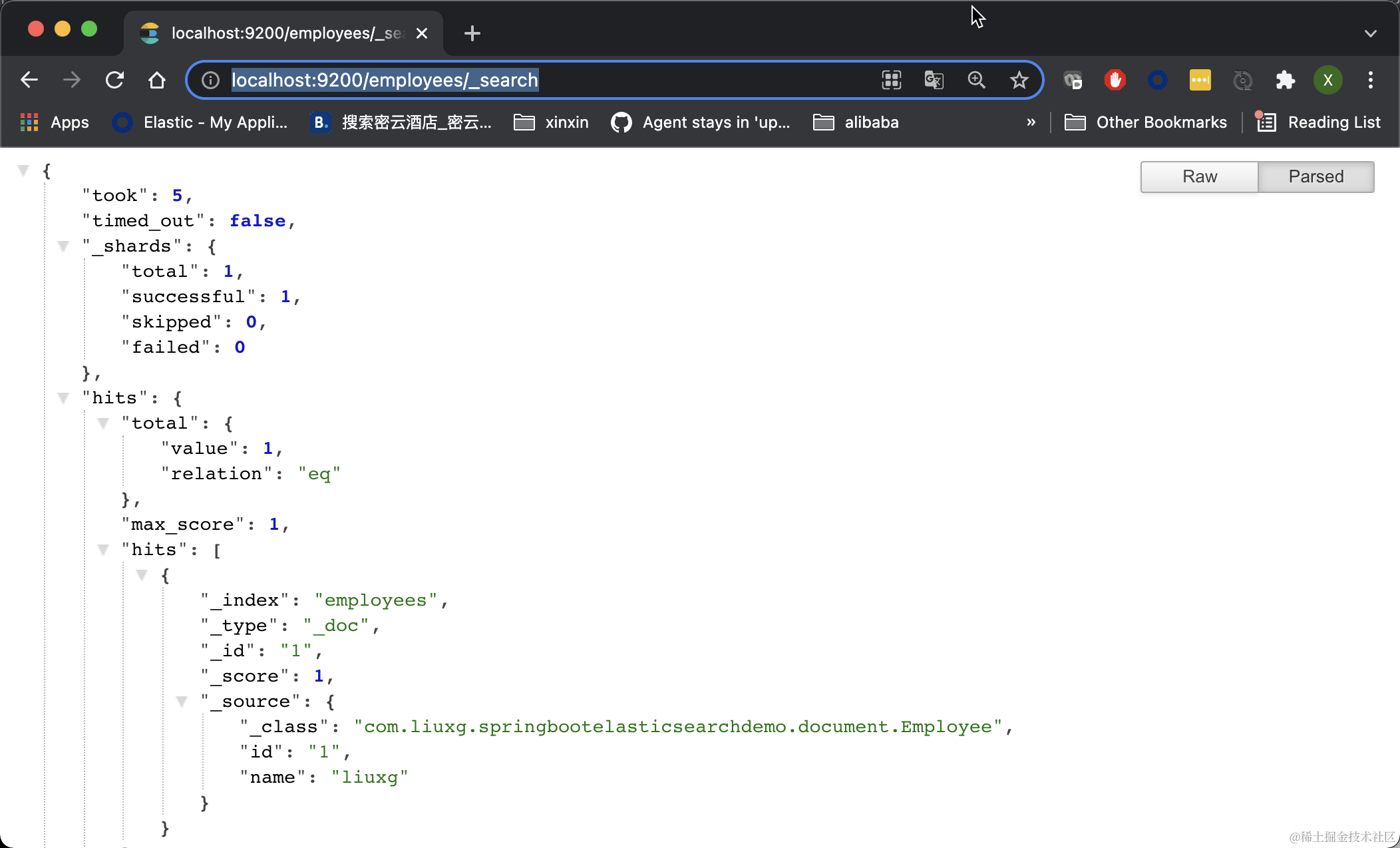Screen dimensions: 1400x848
Task: Click the red hand ad-blocker extension icon
Action: [1115, 80]
